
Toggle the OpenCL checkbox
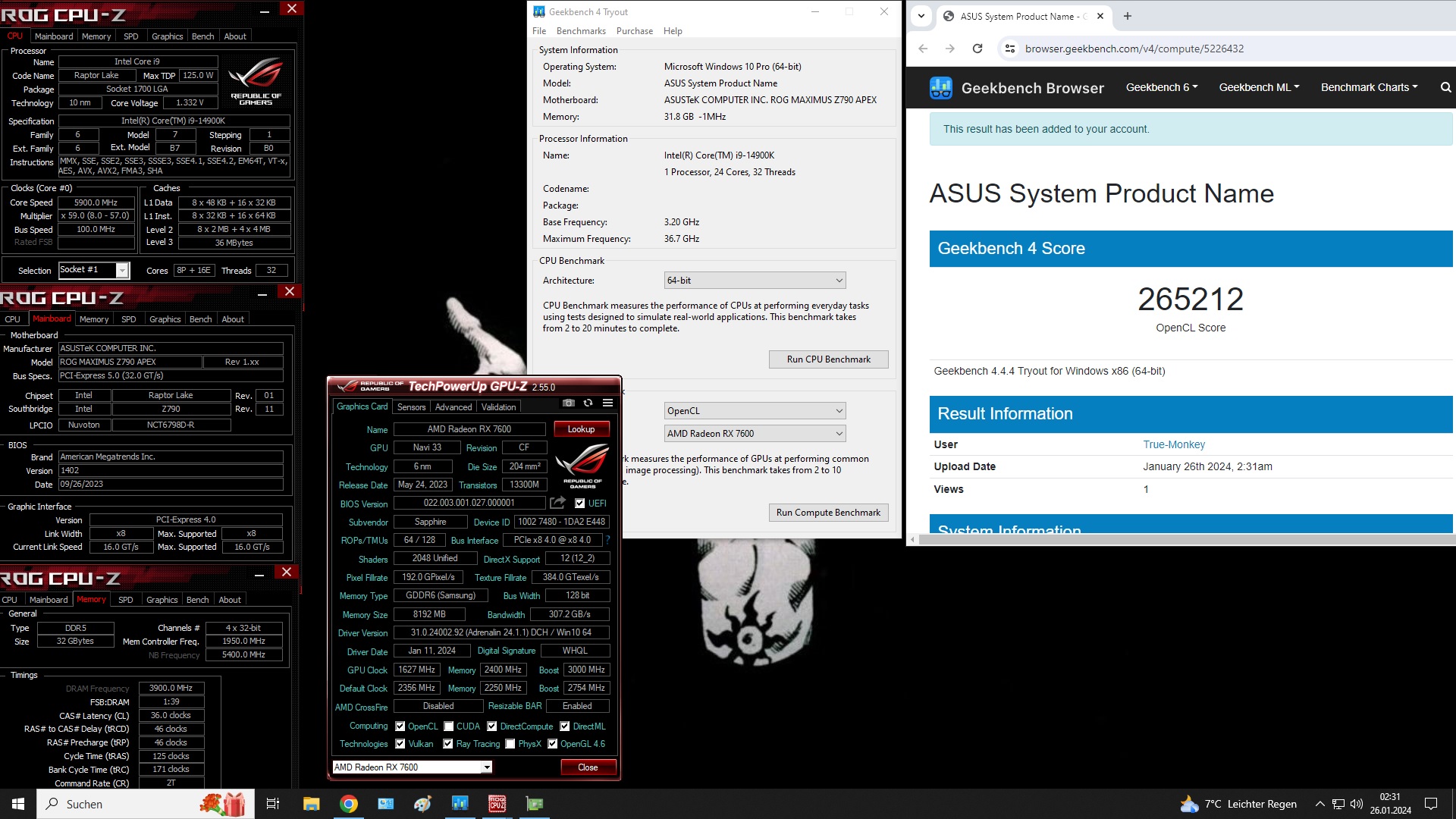tap(400, 726)
